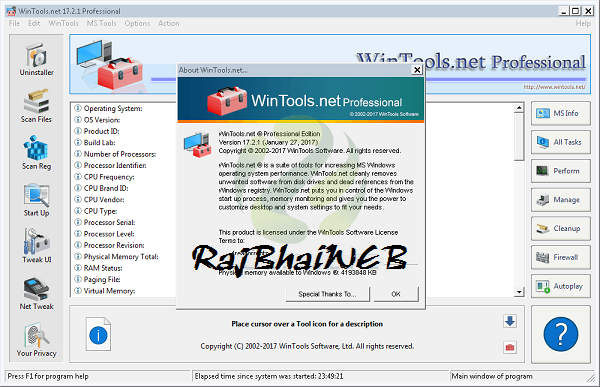The height and width of the screenshot is (387, 600).
Task: Open the Action menu
Action: tap(168, 23)
